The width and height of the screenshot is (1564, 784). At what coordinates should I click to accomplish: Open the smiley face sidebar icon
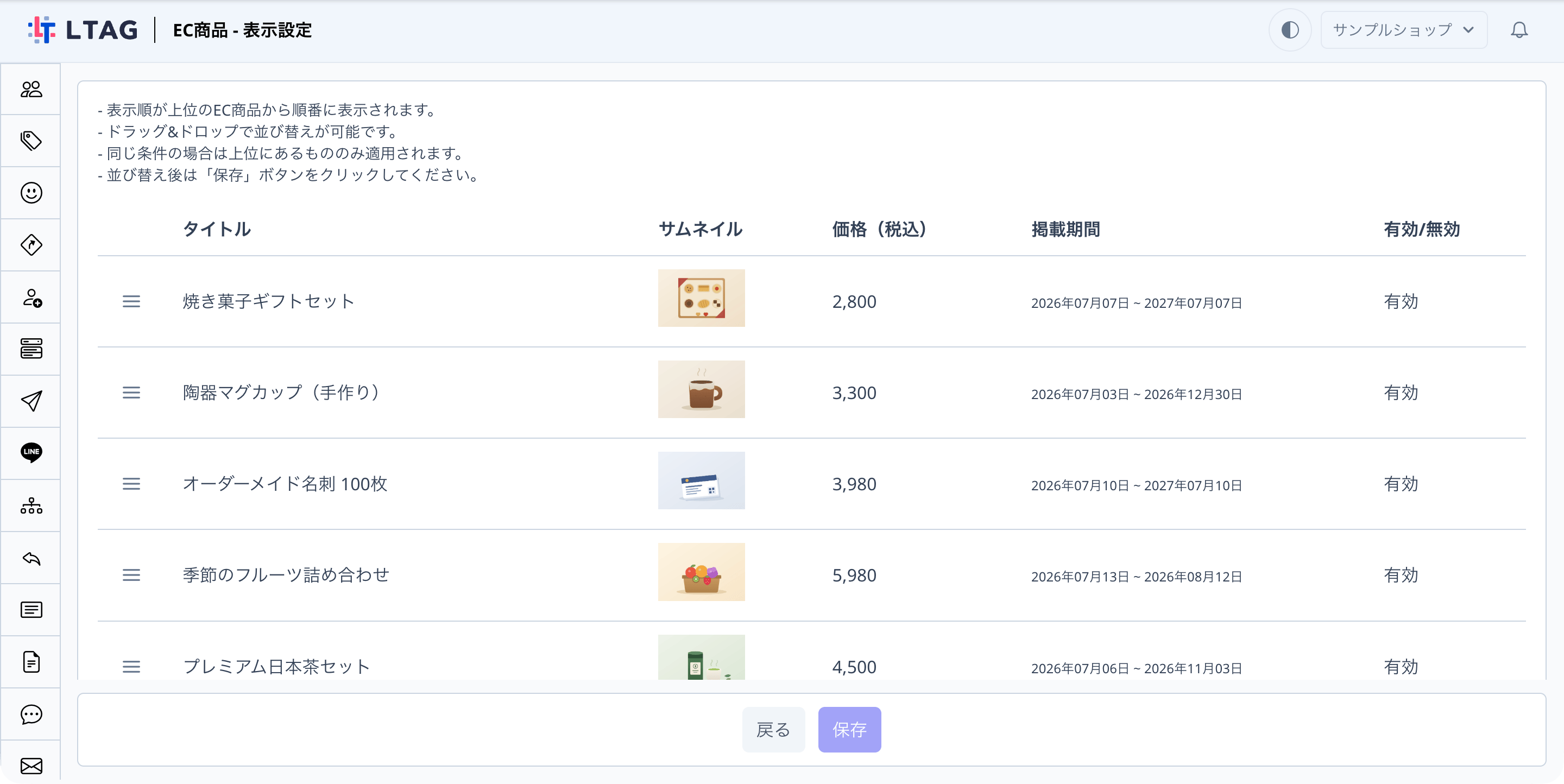point(31,193)
